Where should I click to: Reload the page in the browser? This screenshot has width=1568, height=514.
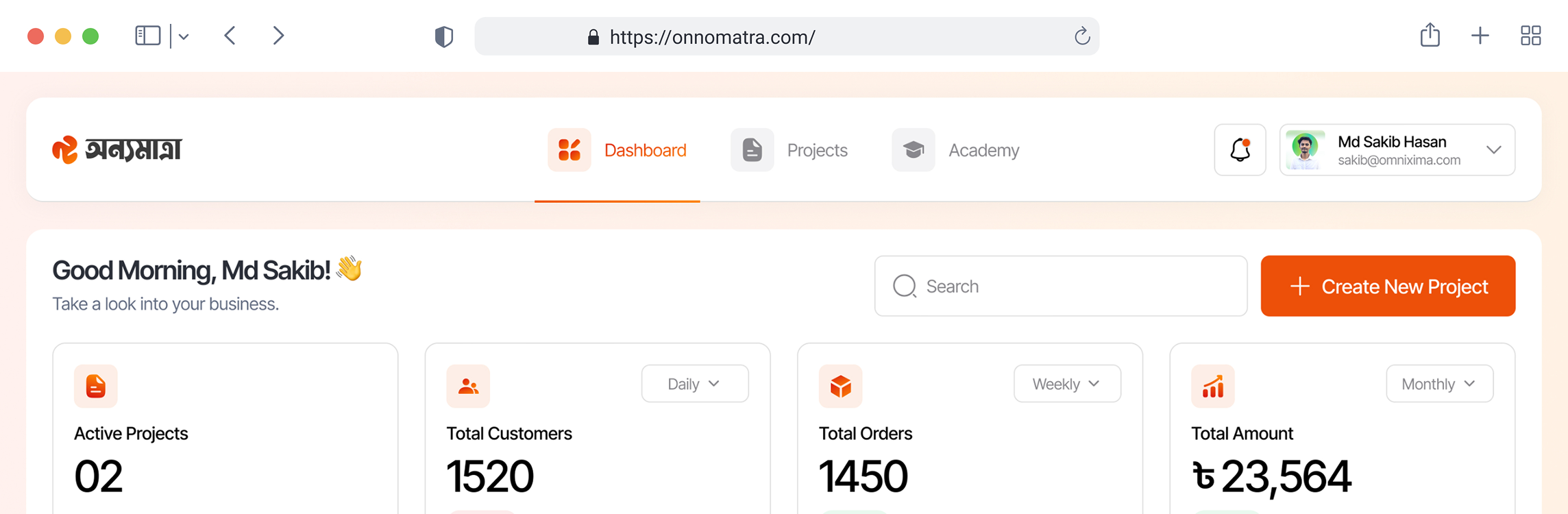click(x=1081, y=36)
